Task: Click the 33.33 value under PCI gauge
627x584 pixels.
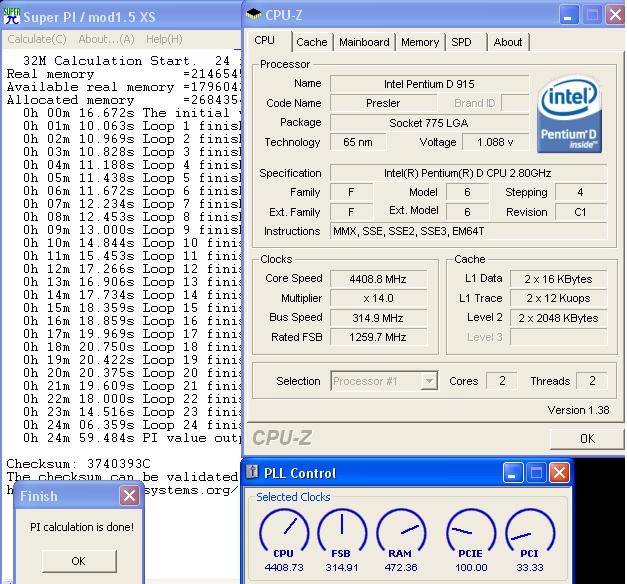Action: pos(530,567)
